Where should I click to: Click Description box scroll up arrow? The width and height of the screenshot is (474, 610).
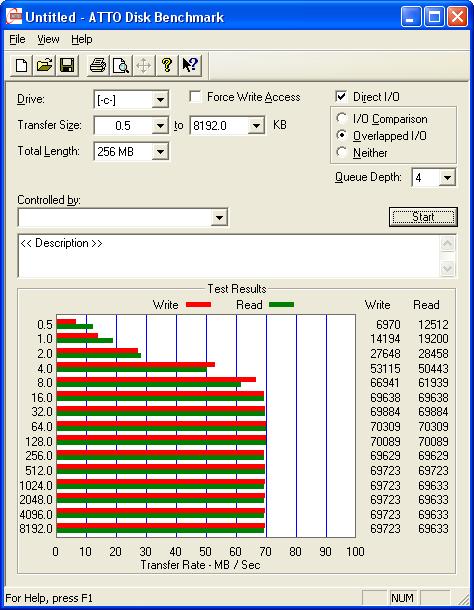point(448,244)
